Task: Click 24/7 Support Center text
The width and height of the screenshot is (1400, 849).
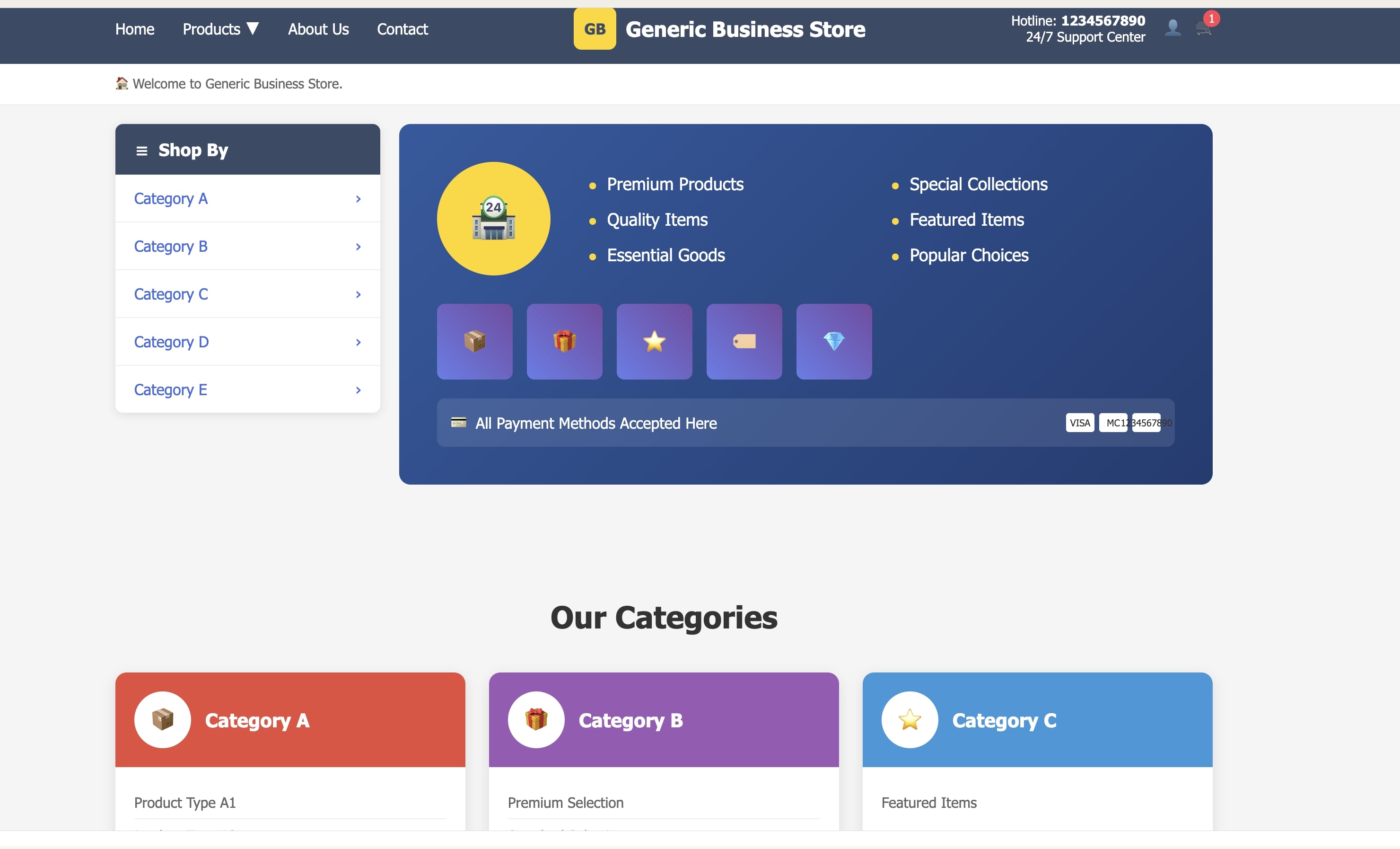Action: click(1085, 37)
